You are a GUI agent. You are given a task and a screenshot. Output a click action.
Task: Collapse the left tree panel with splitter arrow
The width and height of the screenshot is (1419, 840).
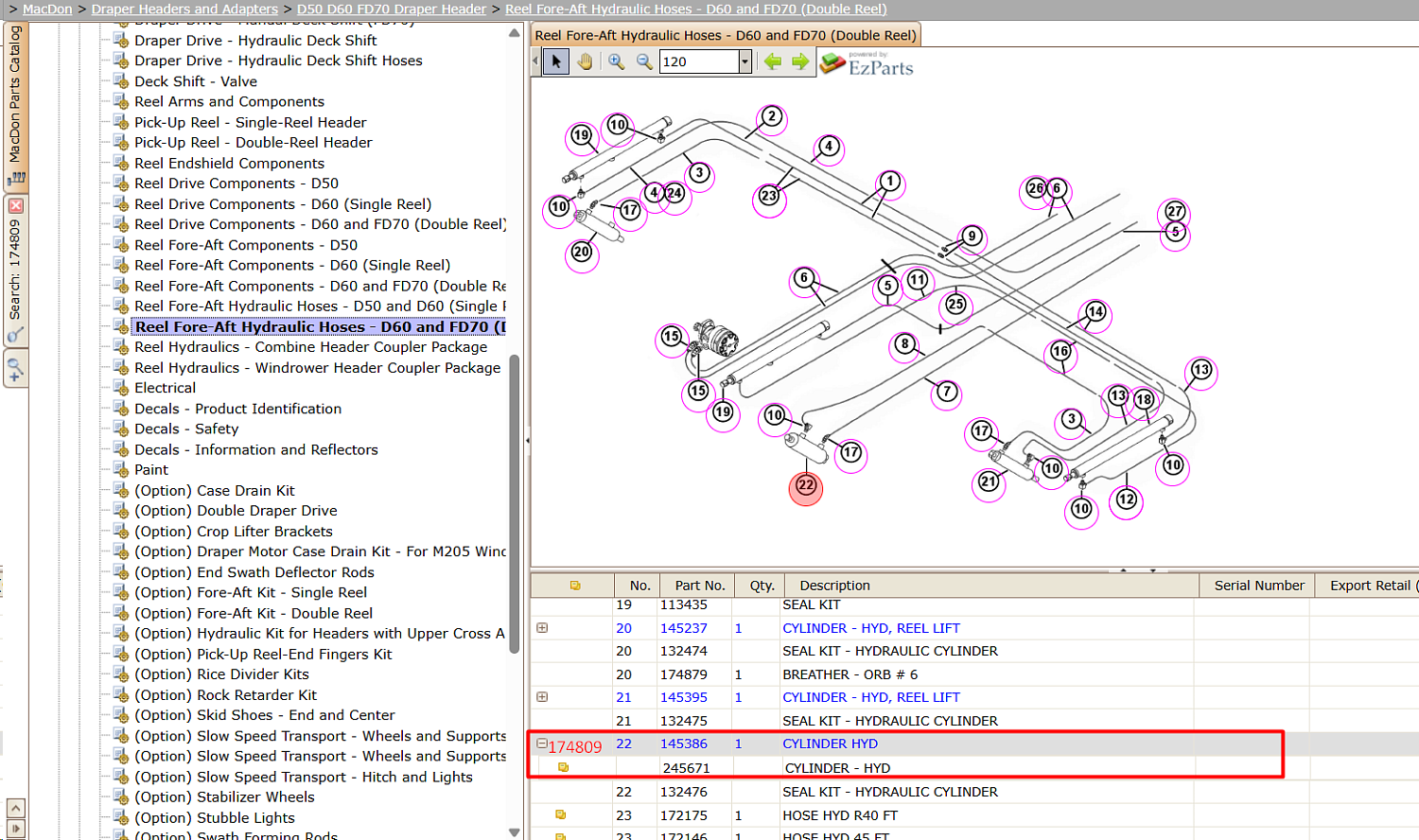click(527, 440)
